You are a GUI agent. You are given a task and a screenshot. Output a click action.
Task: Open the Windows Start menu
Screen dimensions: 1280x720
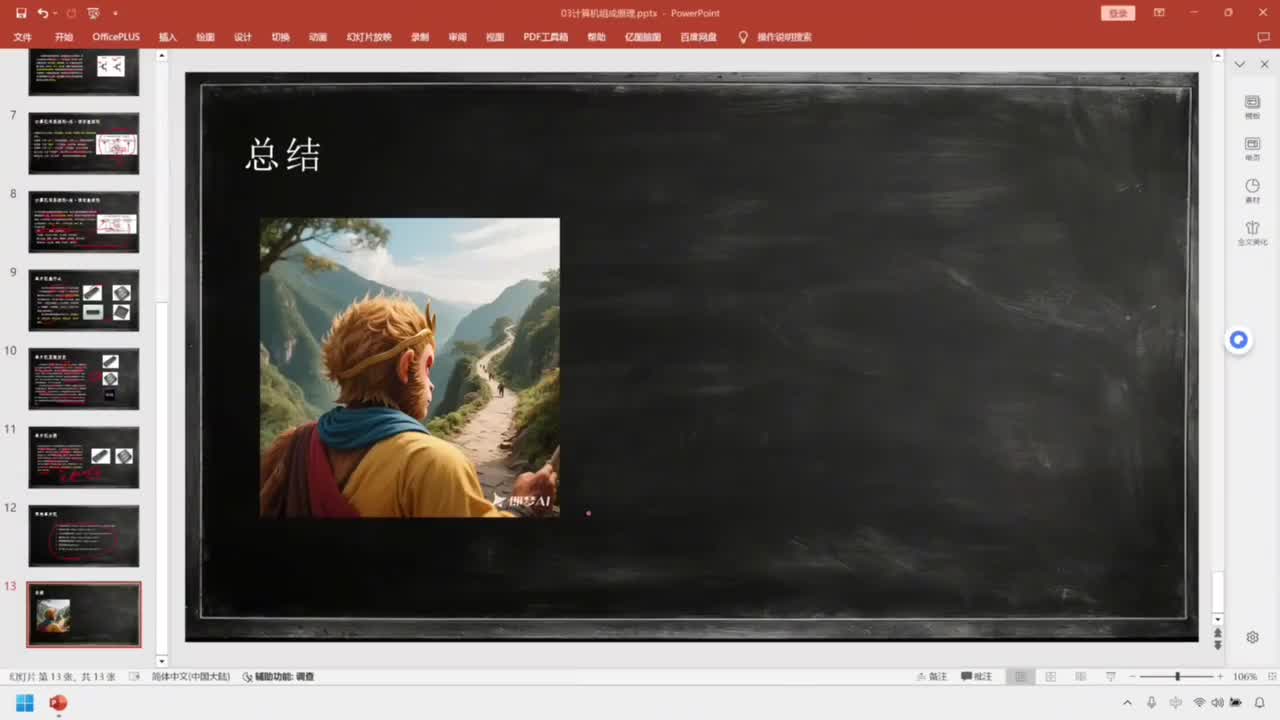24,703
